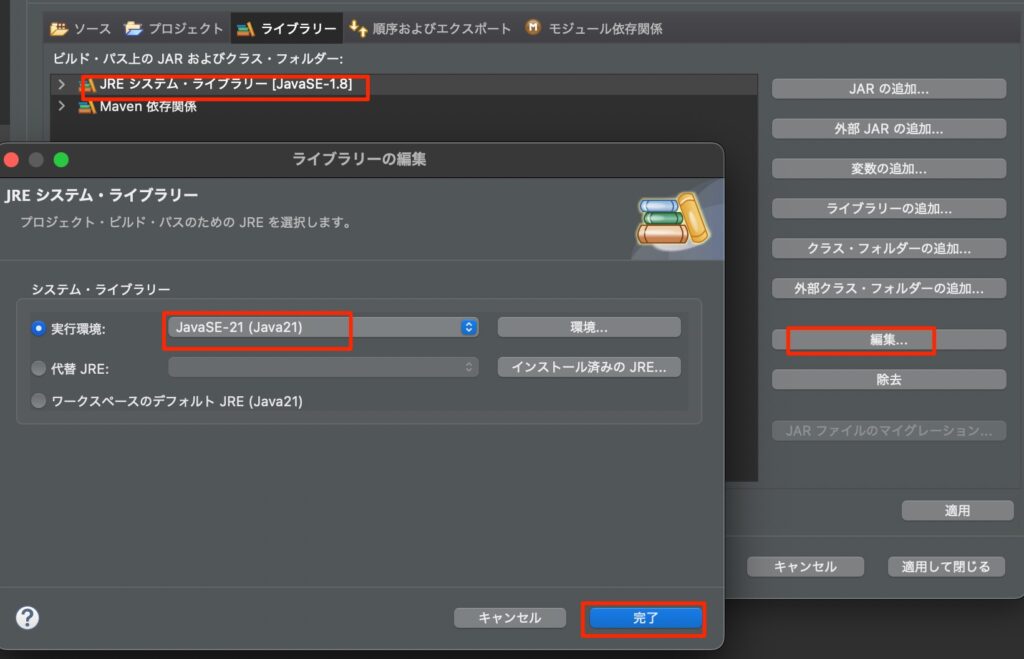The height and width of the screenshot is (659, 1024).
Task: Select the 代替 JRE radio button
Action: coord(39,368)
